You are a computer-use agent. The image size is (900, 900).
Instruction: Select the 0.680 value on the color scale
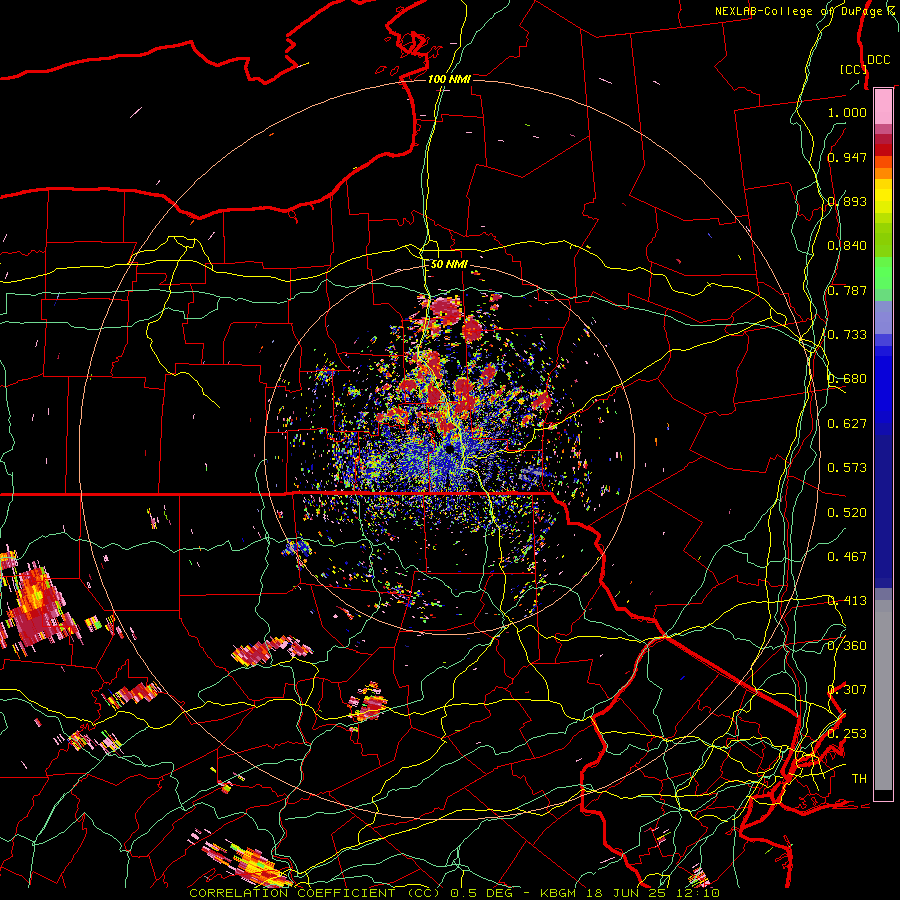click(847, 379)
